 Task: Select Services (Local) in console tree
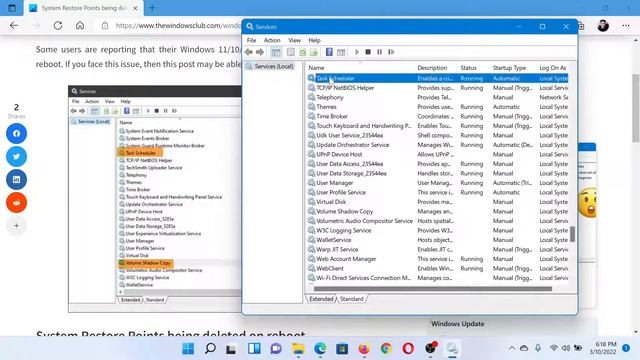coord(273,67)
